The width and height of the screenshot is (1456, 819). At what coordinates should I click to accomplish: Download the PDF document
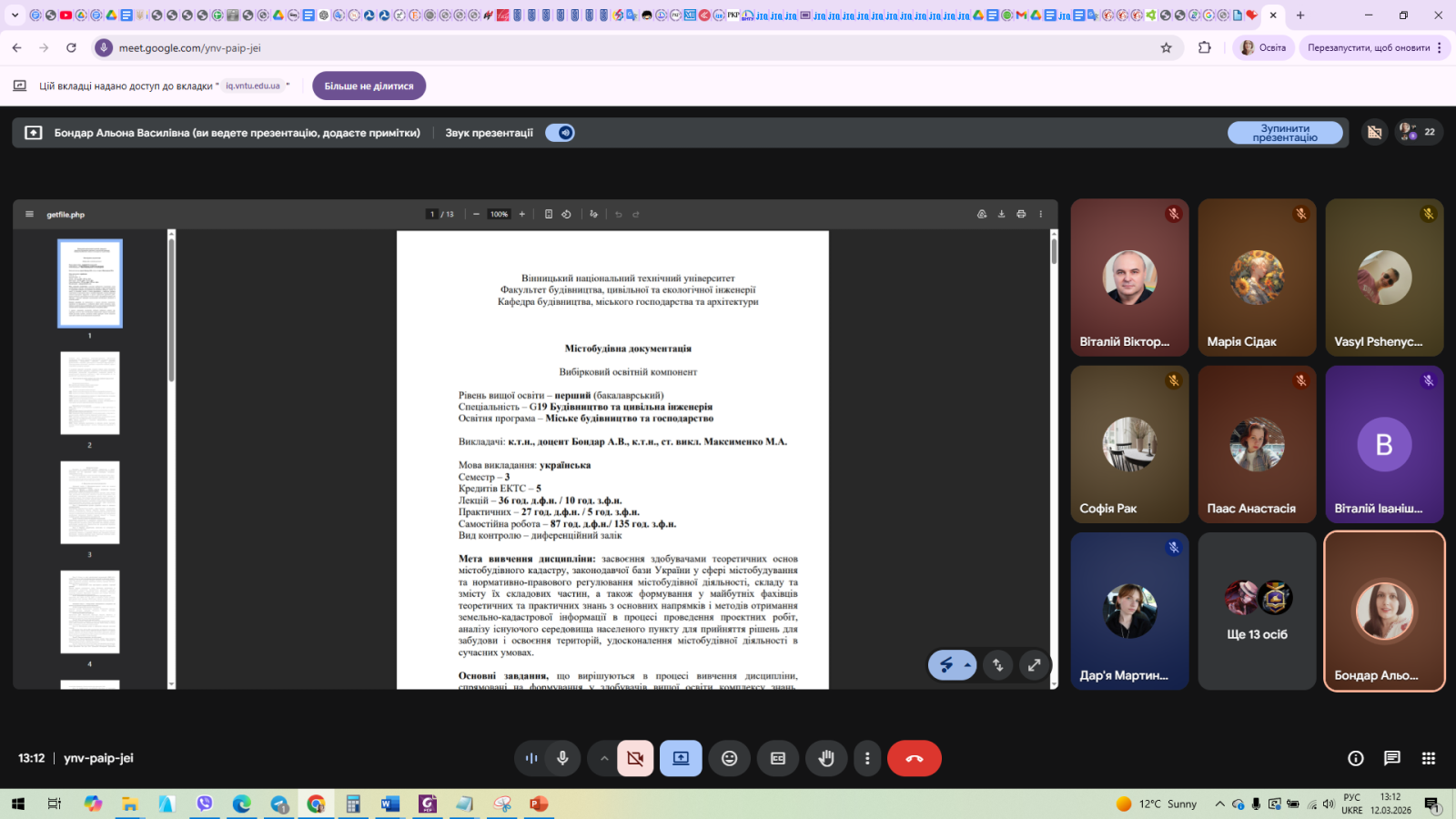pyautogui.click(x=1001, y=215)
